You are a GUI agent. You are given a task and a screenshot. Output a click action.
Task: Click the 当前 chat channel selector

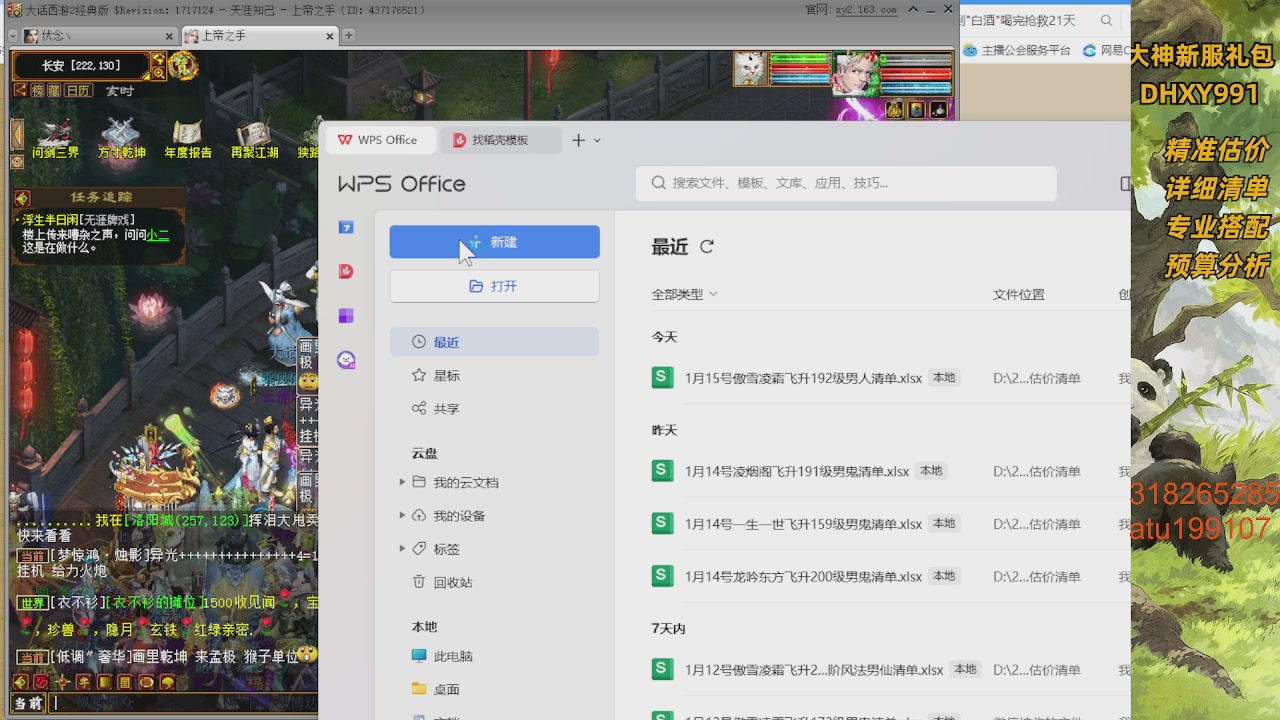pyautogui.click(x=29, y=703)
